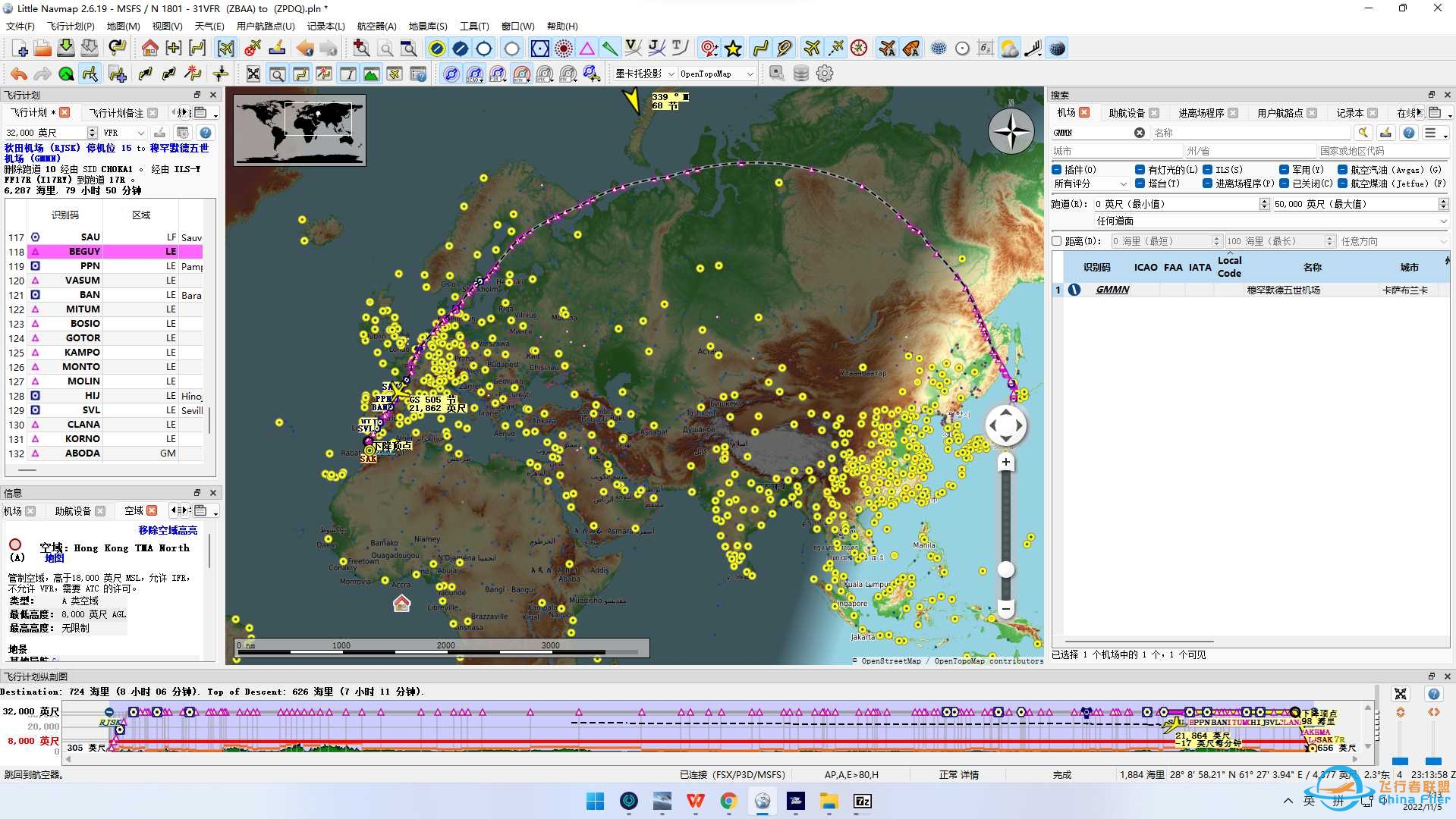Click the 移除空域高亮 link
Image resolution: width=1456 pixels, height=819 pixels.
click(x=168, y=530)
